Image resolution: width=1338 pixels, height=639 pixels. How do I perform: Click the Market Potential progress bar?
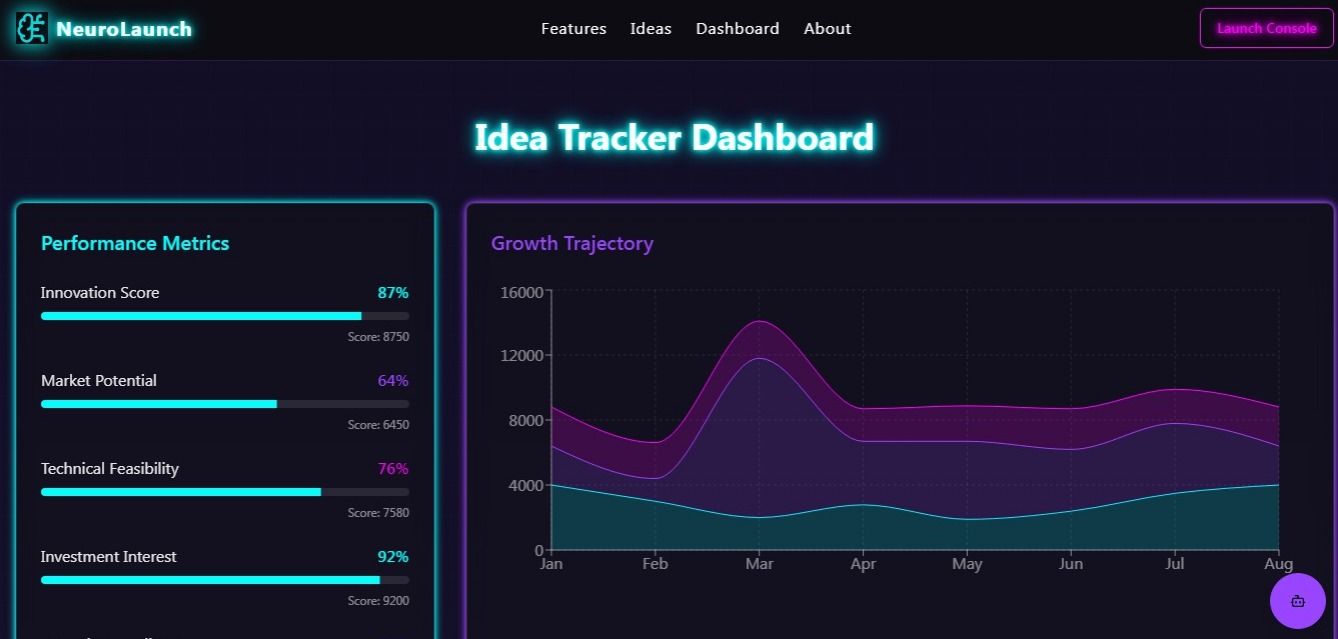click(225, 404)
